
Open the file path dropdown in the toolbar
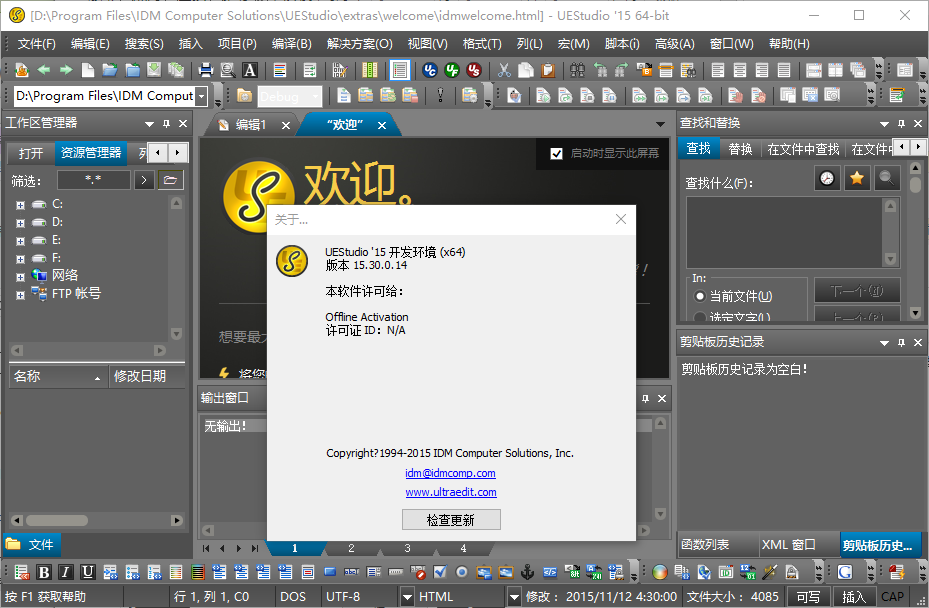tap(202, 96)
